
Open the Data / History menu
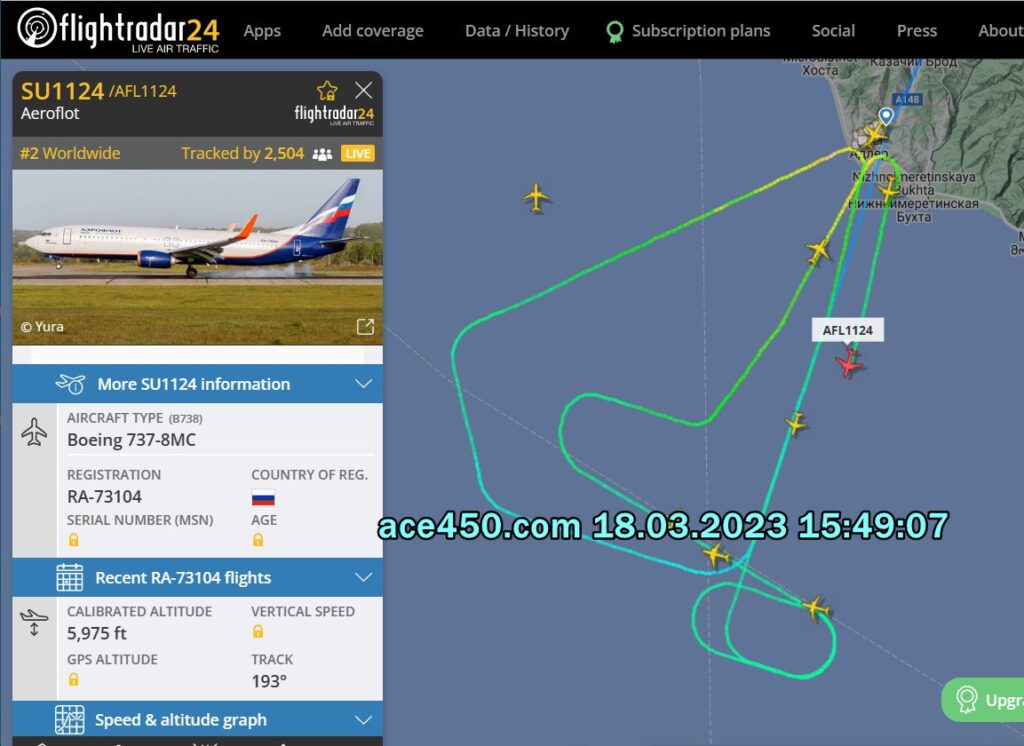[517, 31]
